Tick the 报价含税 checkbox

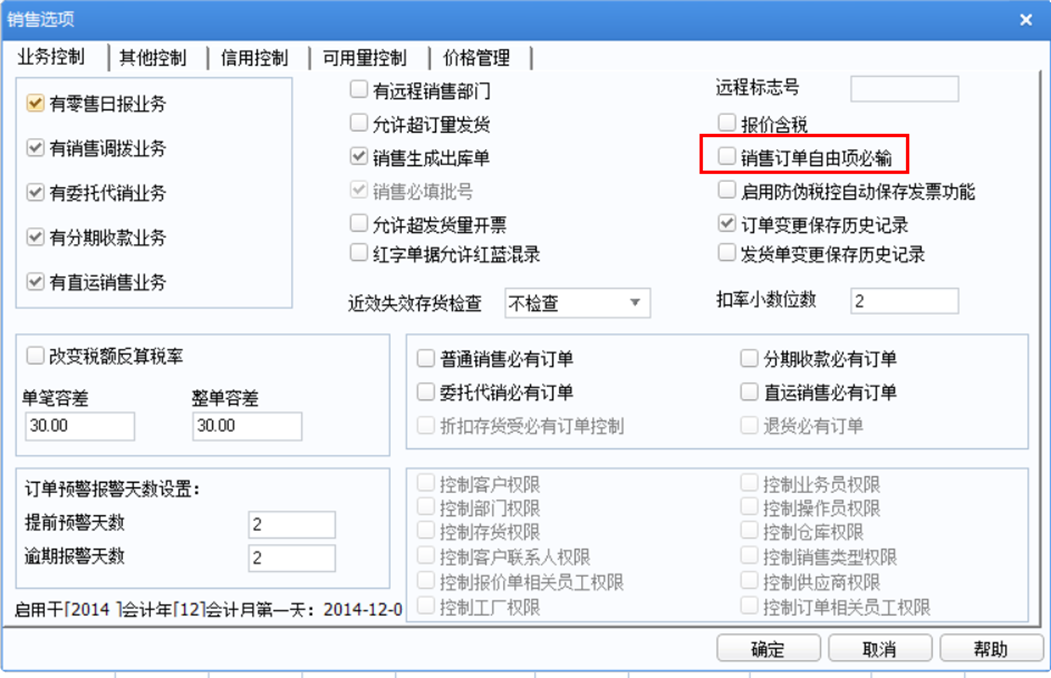(x=727, y=123)
